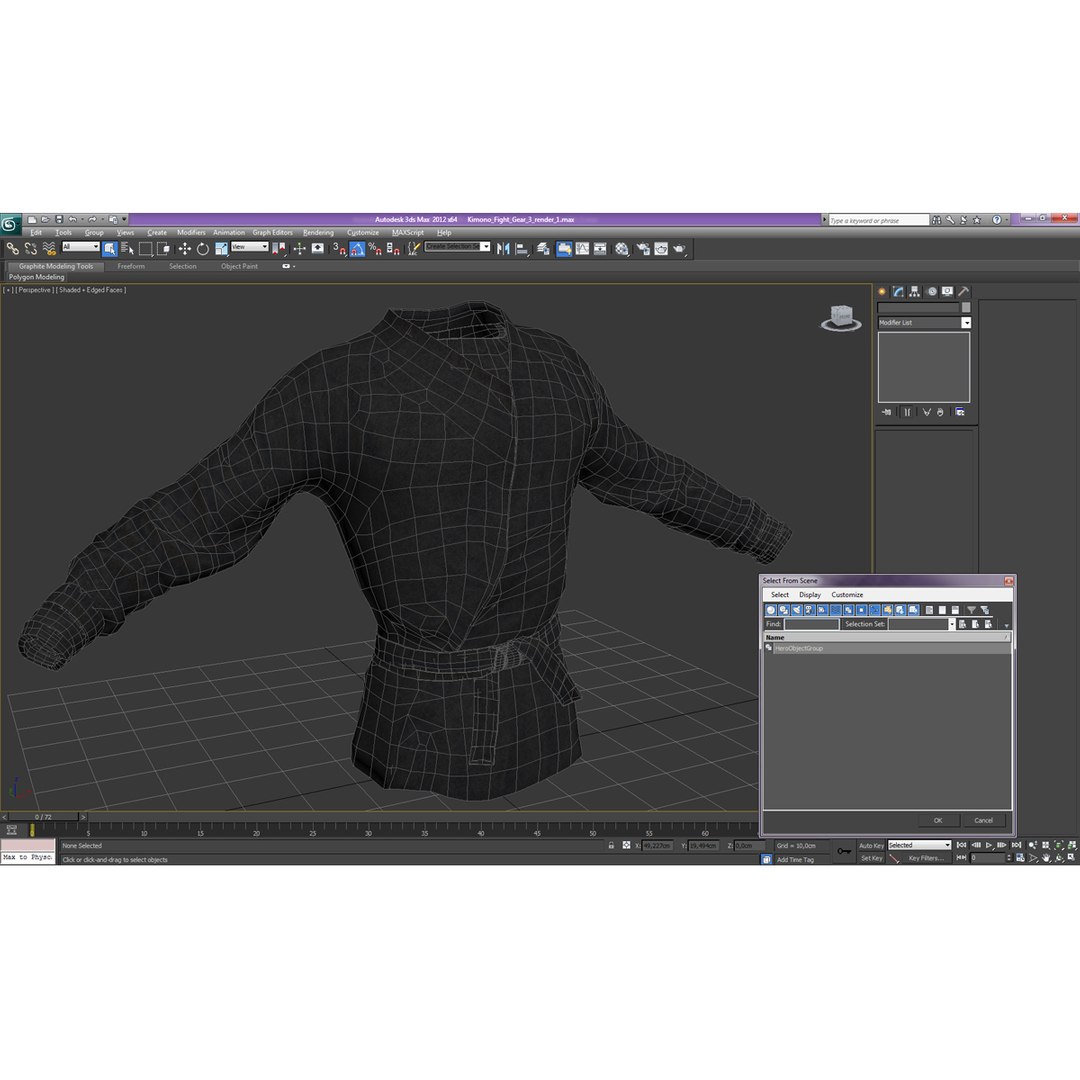The height and width of the screenshot is (1080, 1080).
Task: Select the Select and Move tool
Action: (185, 249)
